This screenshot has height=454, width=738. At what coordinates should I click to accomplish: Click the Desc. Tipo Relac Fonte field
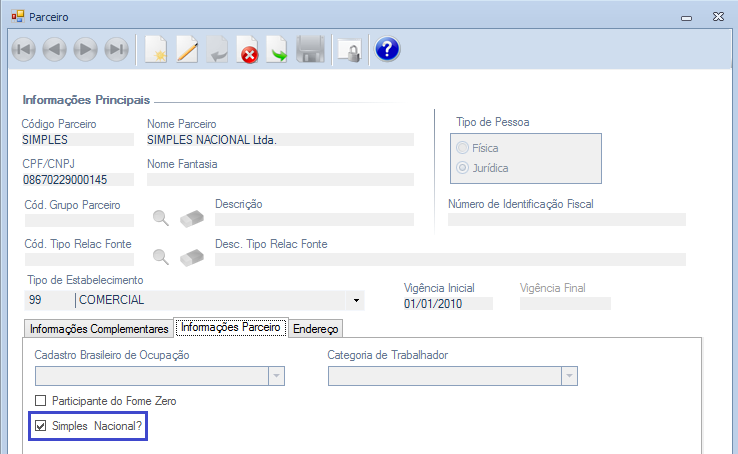pyautogui.click(x=450, y=260)
